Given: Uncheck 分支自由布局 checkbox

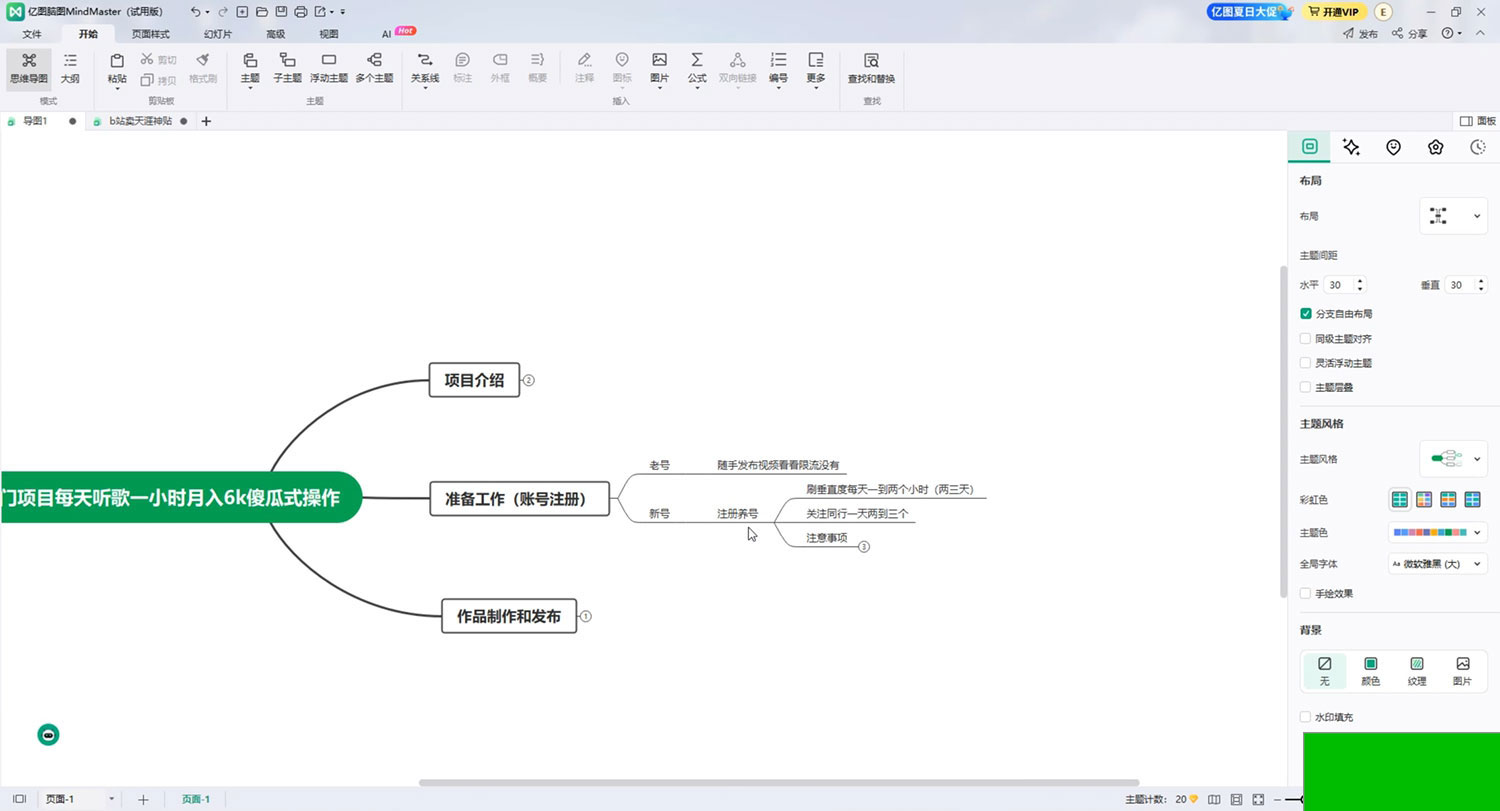Looking at the screenshot, I should (1306, 314).
